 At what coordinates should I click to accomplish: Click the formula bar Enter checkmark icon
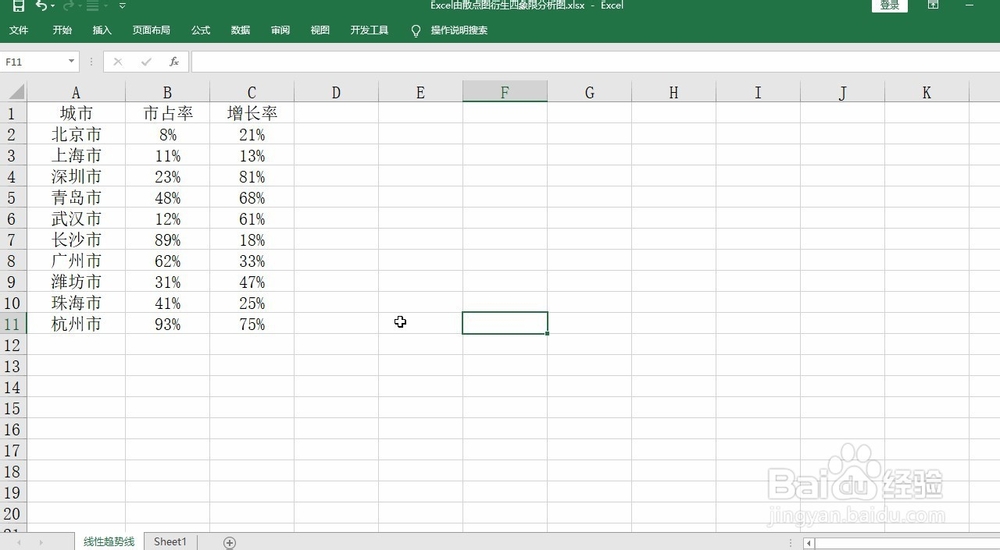[x=146, y=62]
